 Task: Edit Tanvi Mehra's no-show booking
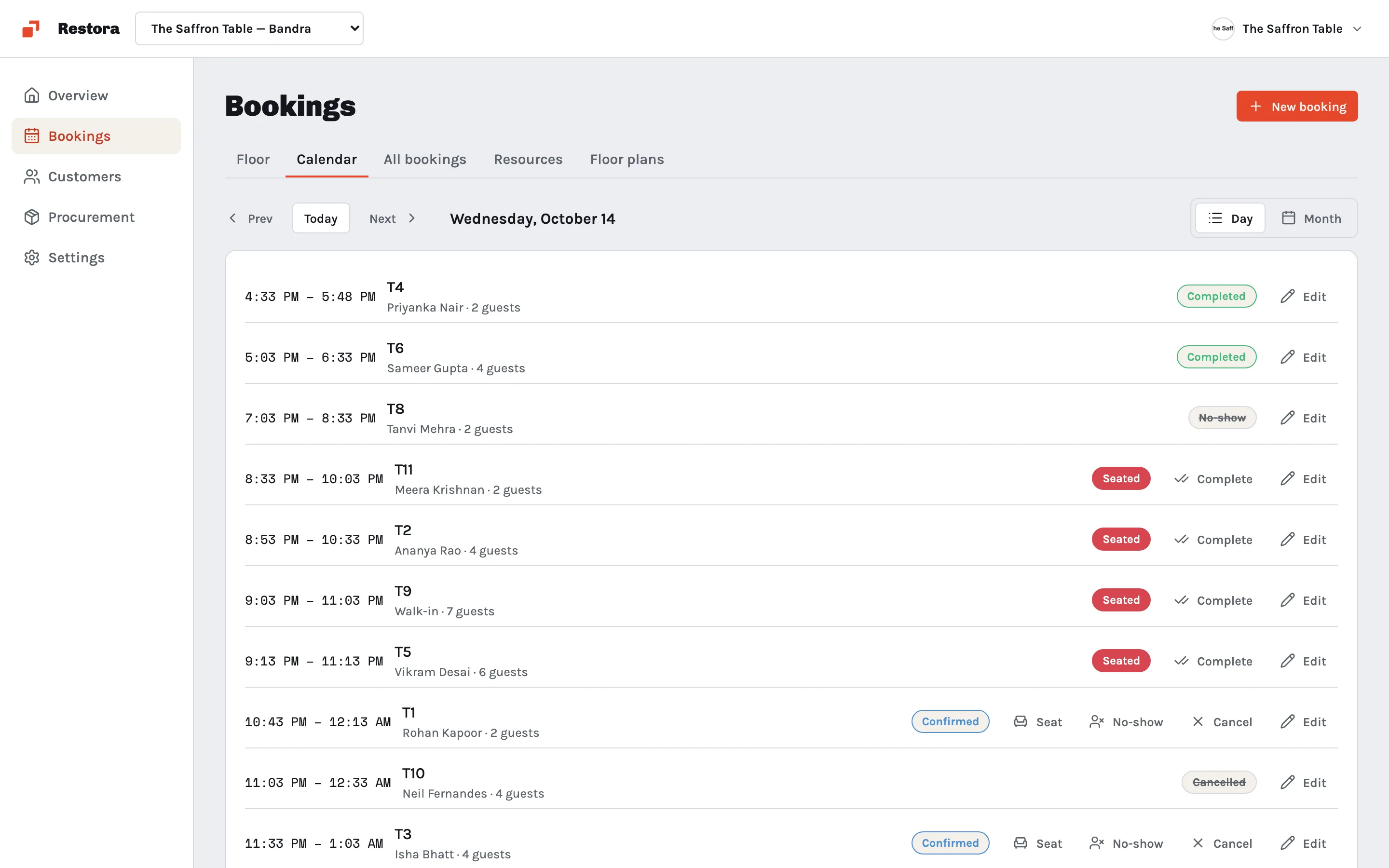click(x=1303, y=418)
